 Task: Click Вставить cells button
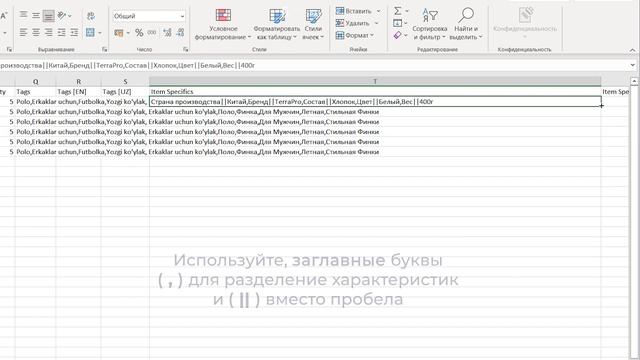click(353, 11)
